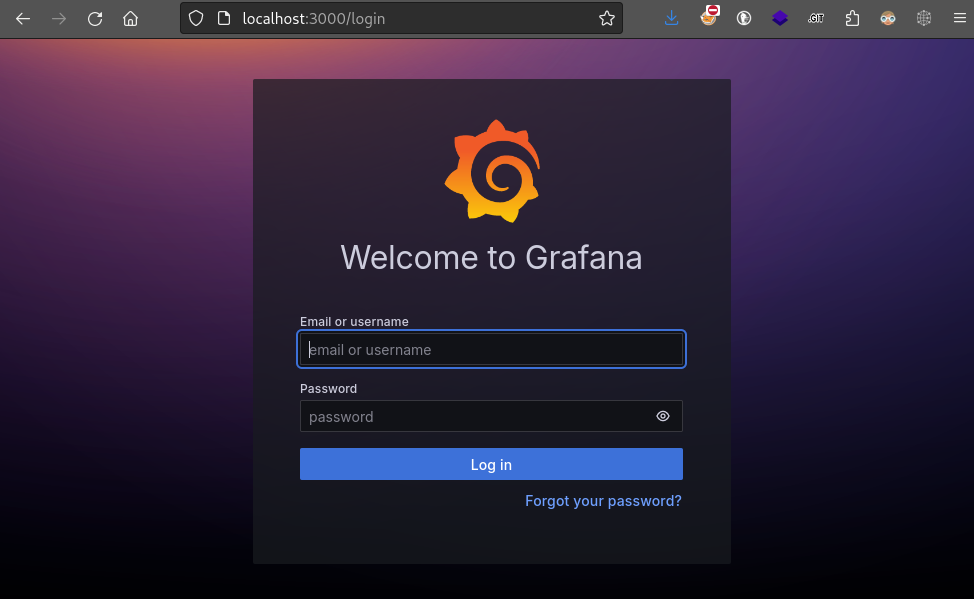The width and height of the screenshot is (974, 599).
Task: Click the localhost:3000/login address bar
Action: point(401,19)
